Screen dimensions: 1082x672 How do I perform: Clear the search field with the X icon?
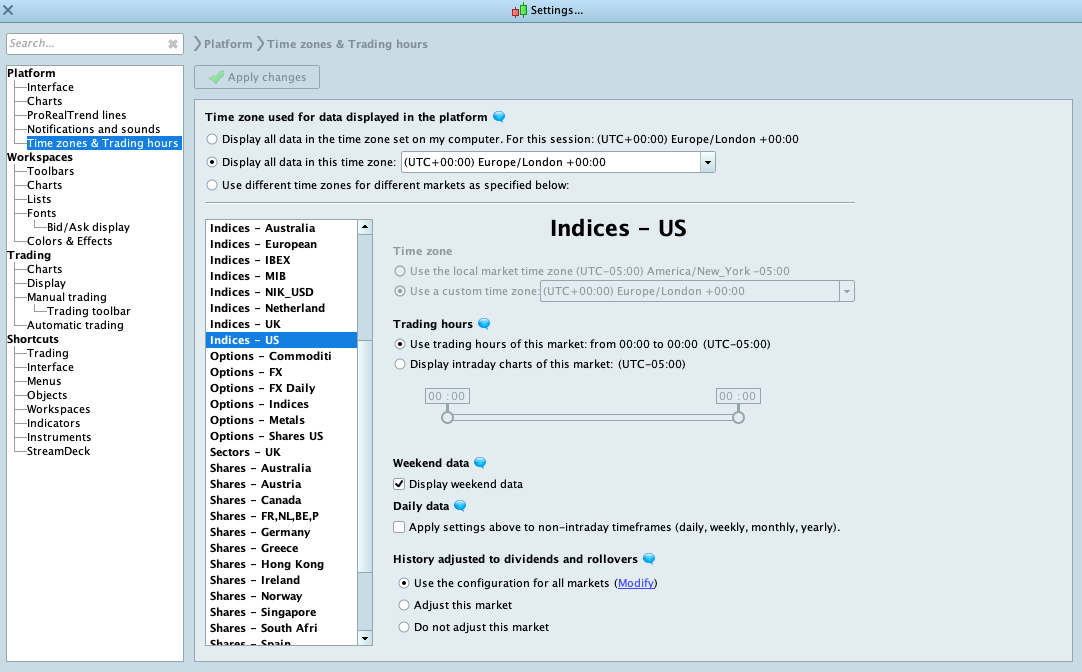(173, 43)
